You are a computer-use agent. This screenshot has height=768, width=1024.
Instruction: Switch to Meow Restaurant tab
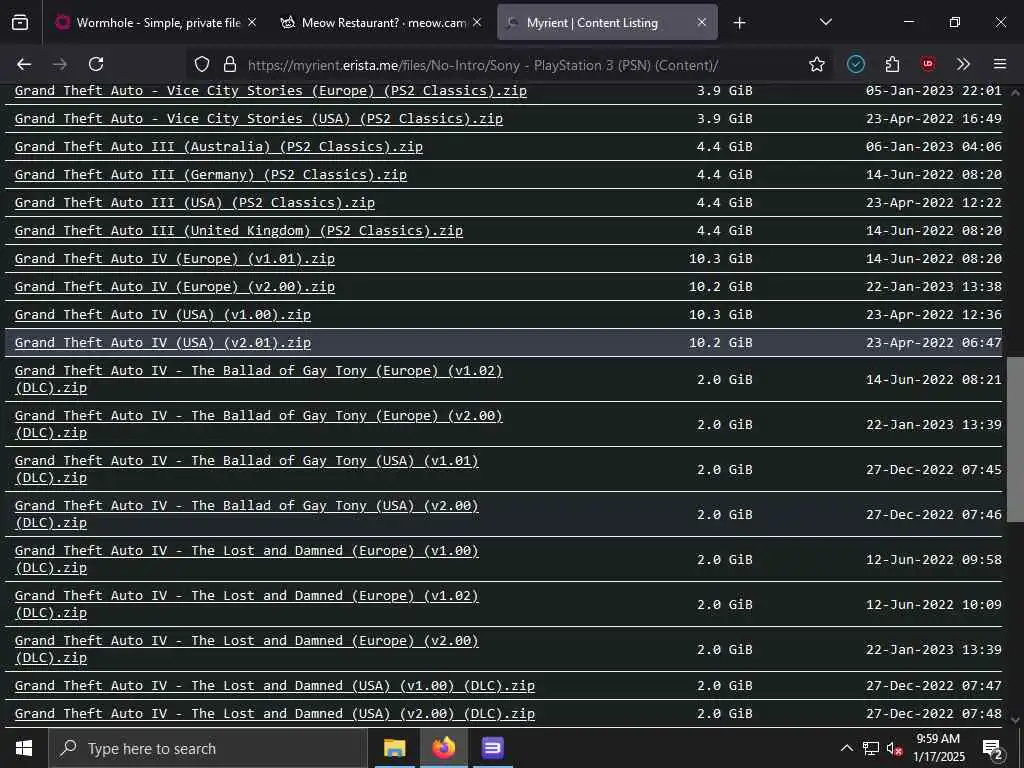click(382, 23)
